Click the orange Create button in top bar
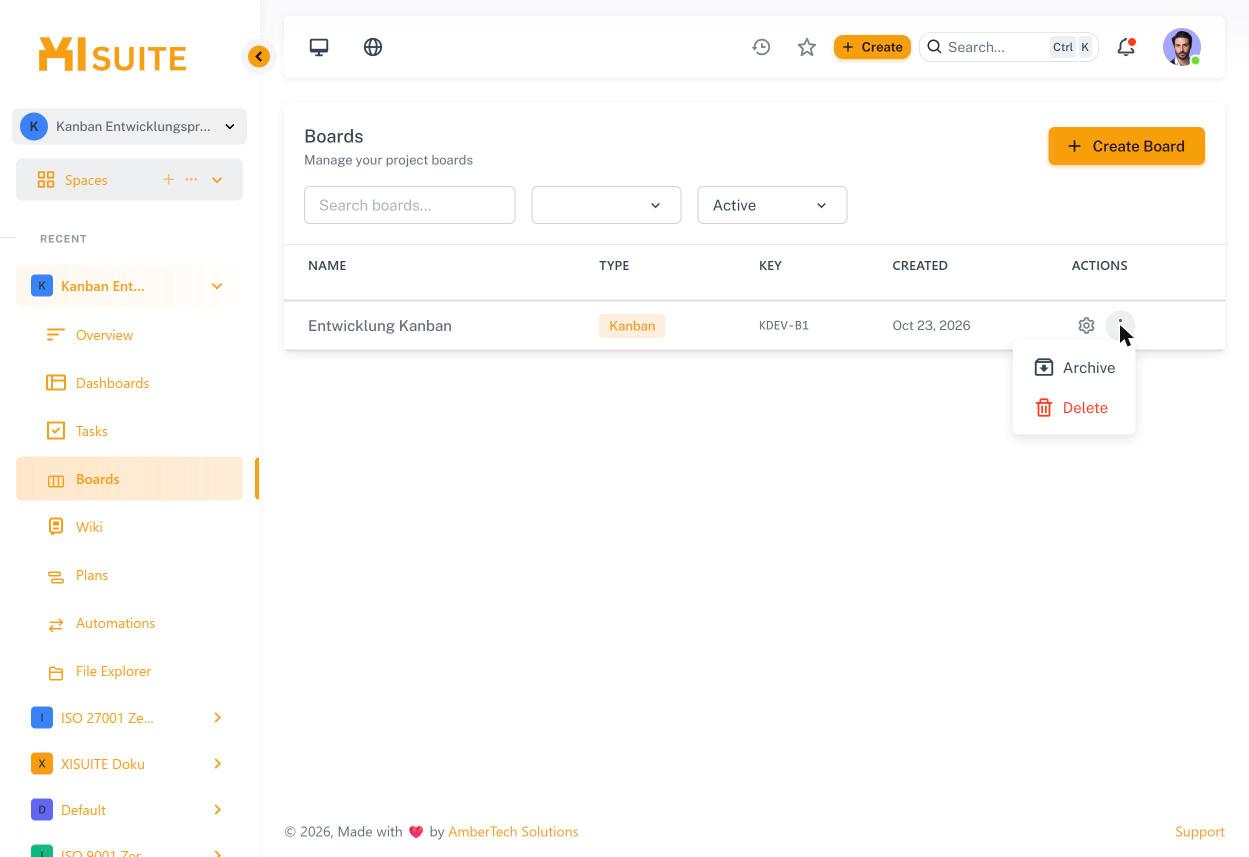 (x=872, y=47)
